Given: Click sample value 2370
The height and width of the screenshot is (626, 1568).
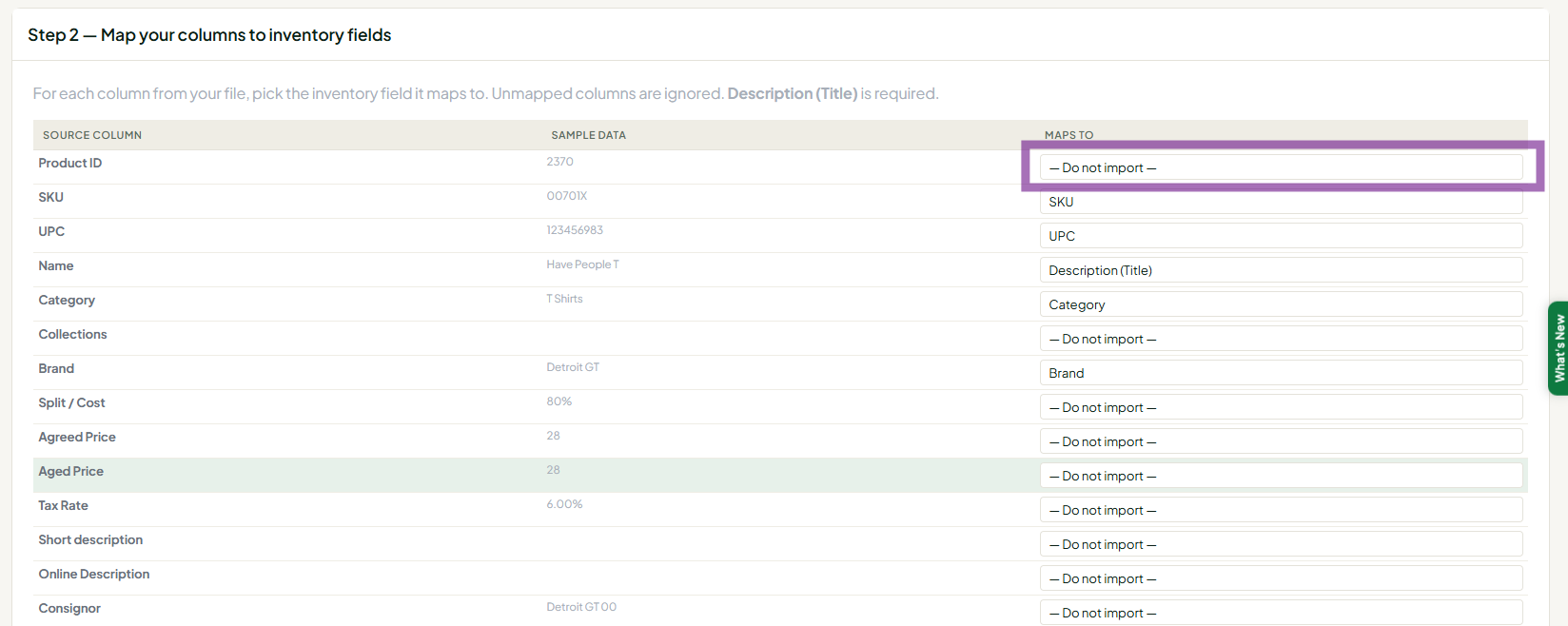Looking at the screenshot, I should (559, 162).
